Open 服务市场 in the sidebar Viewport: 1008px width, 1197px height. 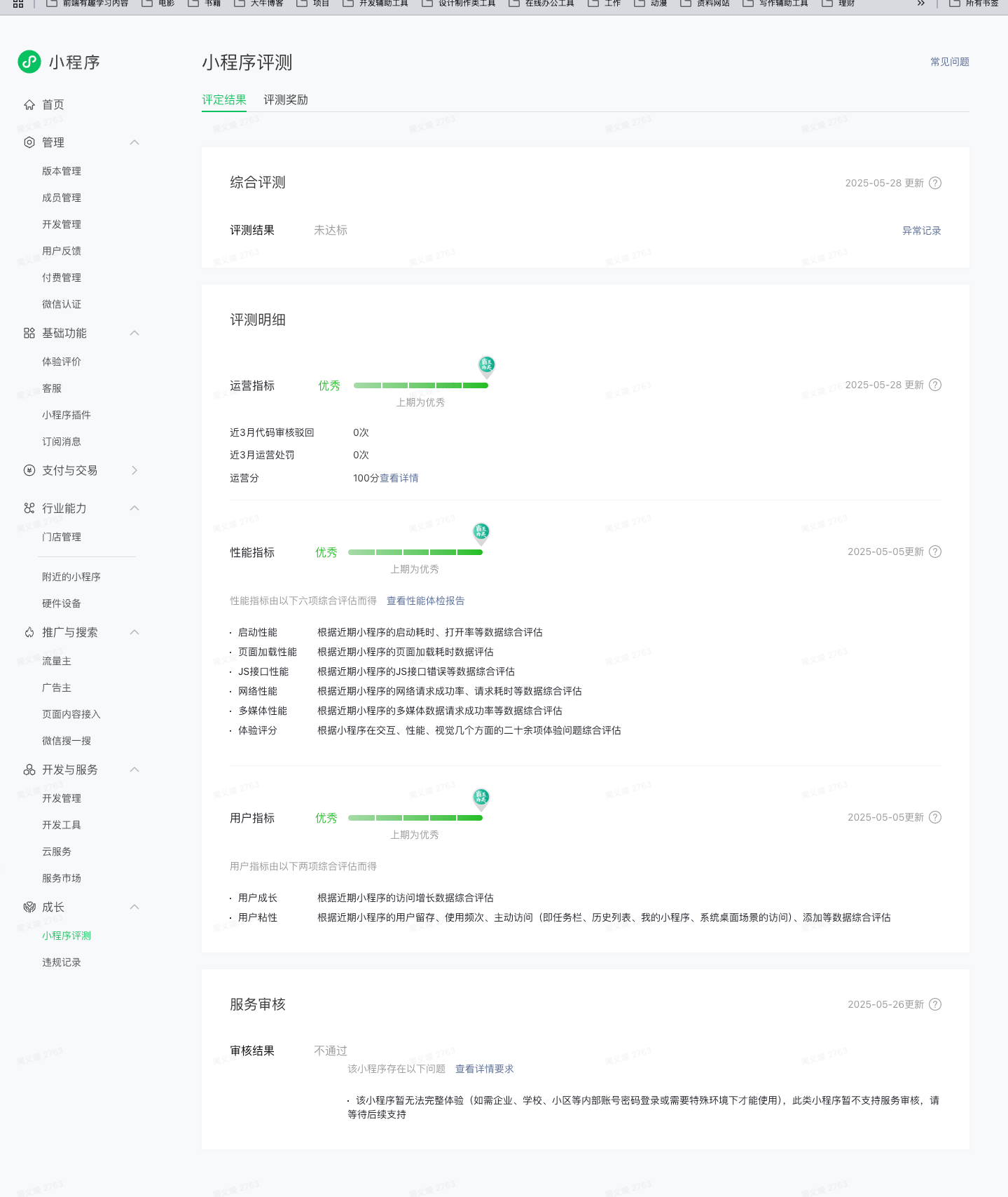point(62,878)
